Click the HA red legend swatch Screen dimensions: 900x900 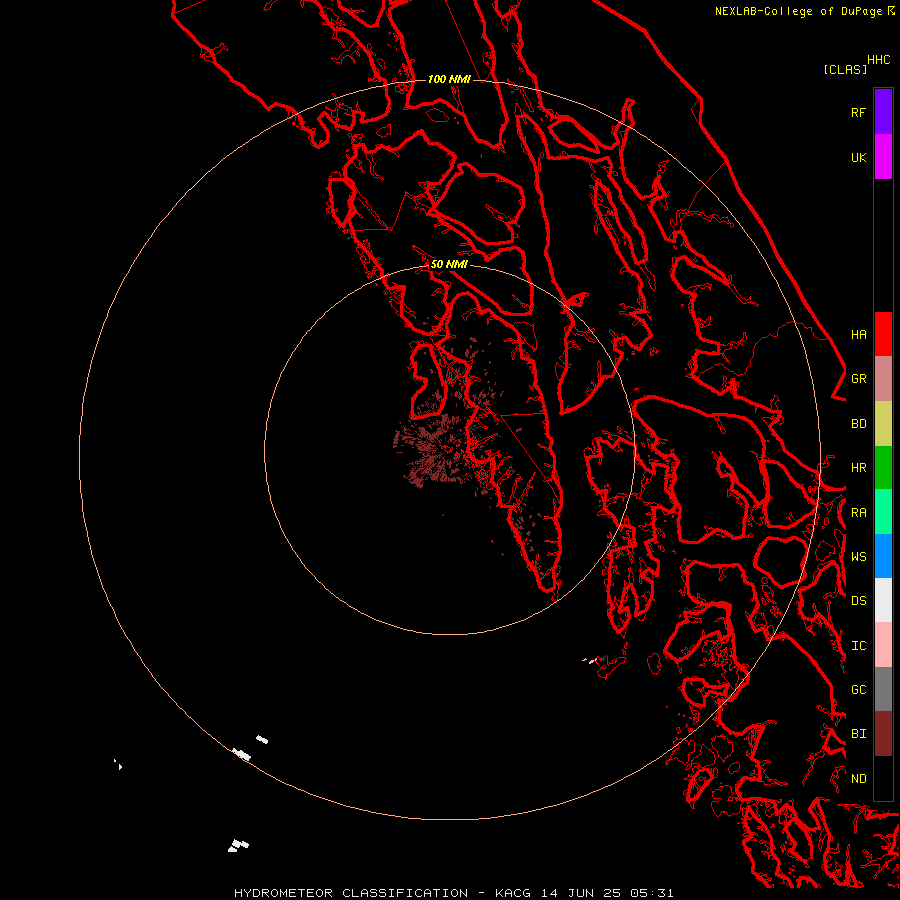click(x=883, y=334)
